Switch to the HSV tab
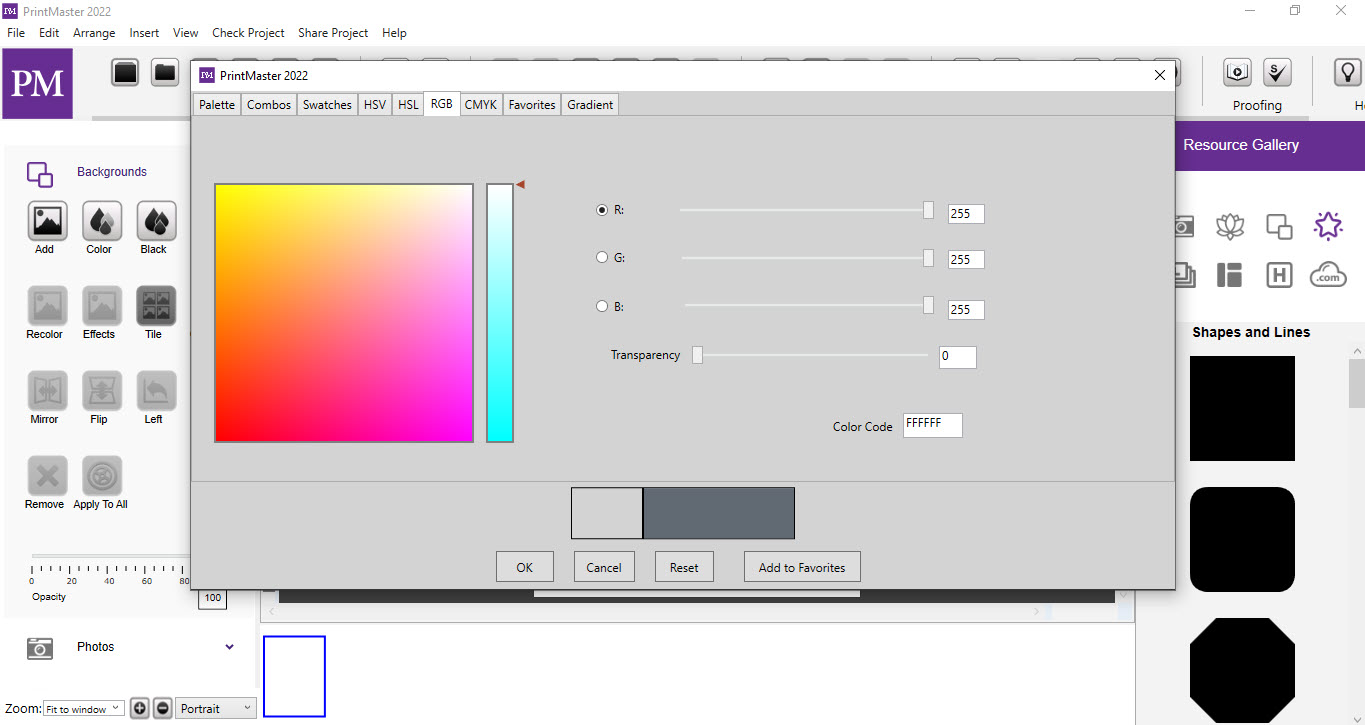The height and width of the screenshot is (725, 1365). [375, 104]
